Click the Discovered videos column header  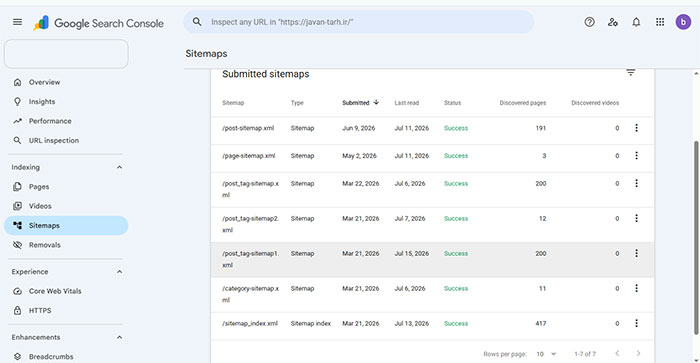click(595, 103)
